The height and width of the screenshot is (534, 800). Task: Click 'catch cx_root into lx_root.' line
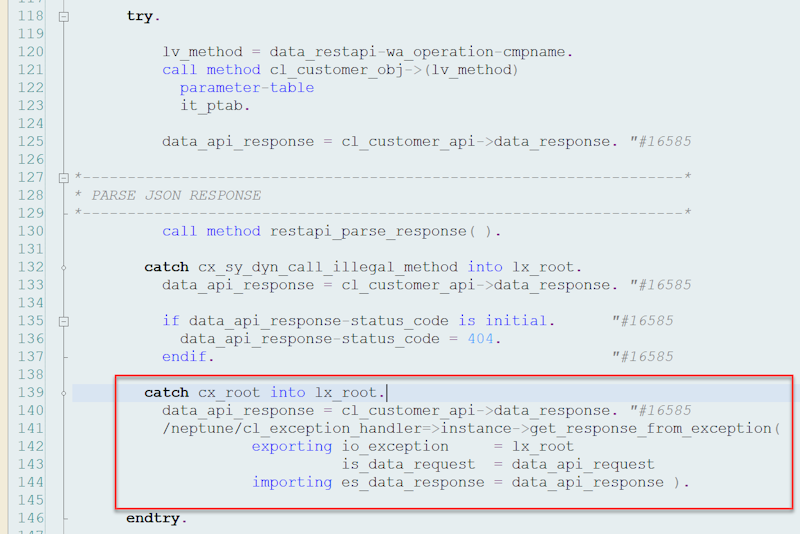click(x=264, y=393)
